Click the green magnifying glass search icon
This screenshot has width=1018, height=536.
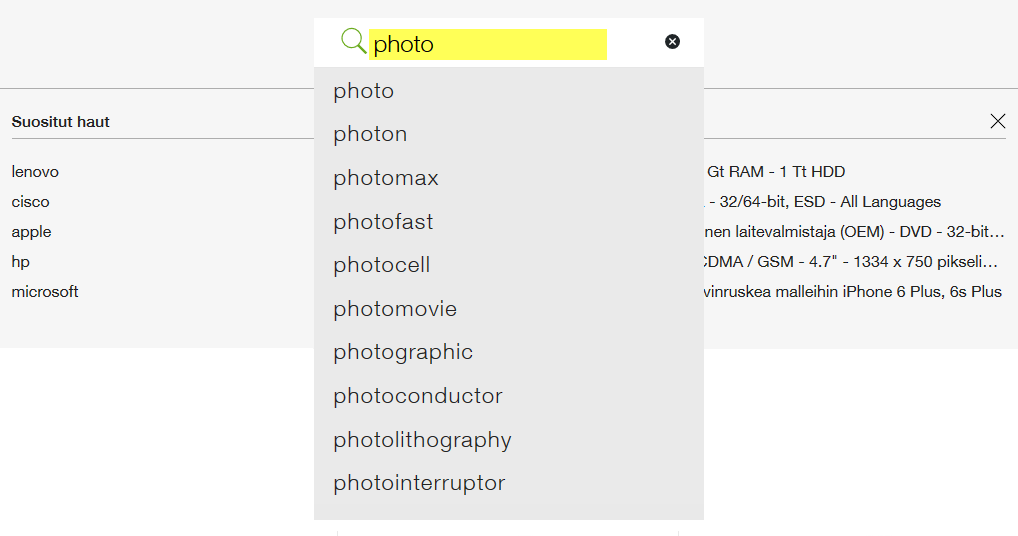(353, 42)
